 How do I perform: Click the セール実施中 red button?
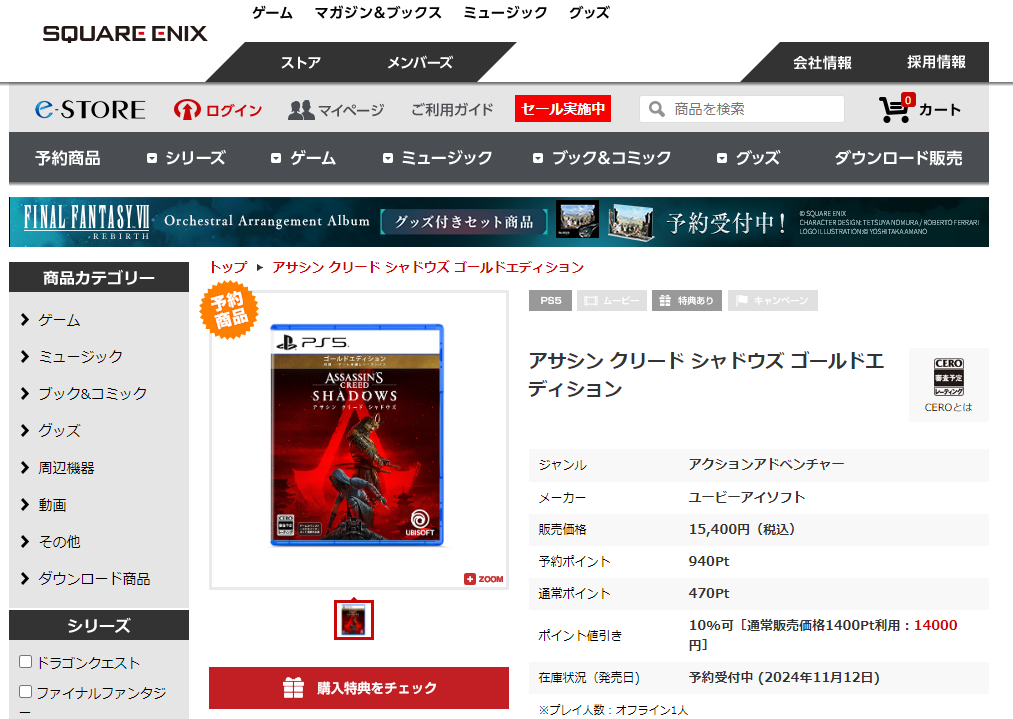(563, 109)
